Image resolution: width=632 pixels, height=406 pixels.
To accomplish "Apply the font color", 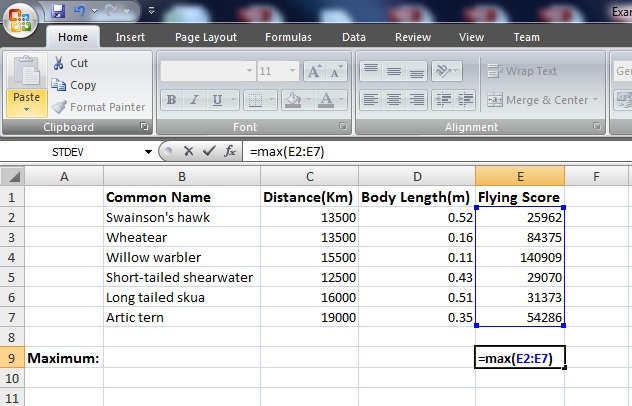I will coord(326,100).
